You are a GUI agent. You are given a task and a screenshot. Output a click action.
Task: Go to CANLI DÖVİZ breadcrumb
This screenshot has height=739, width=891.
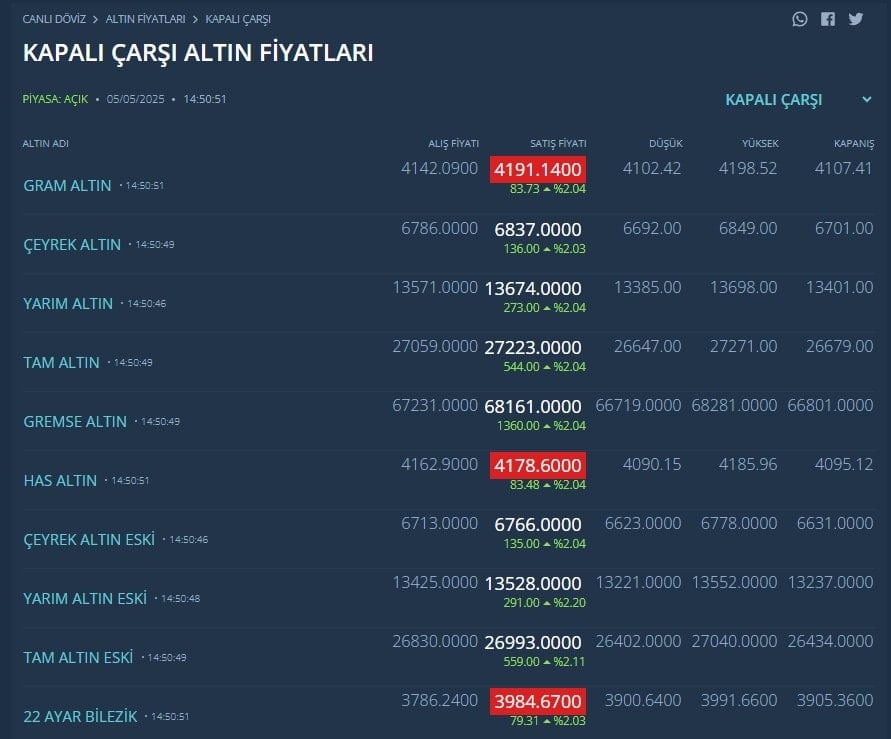click(54, 19)
